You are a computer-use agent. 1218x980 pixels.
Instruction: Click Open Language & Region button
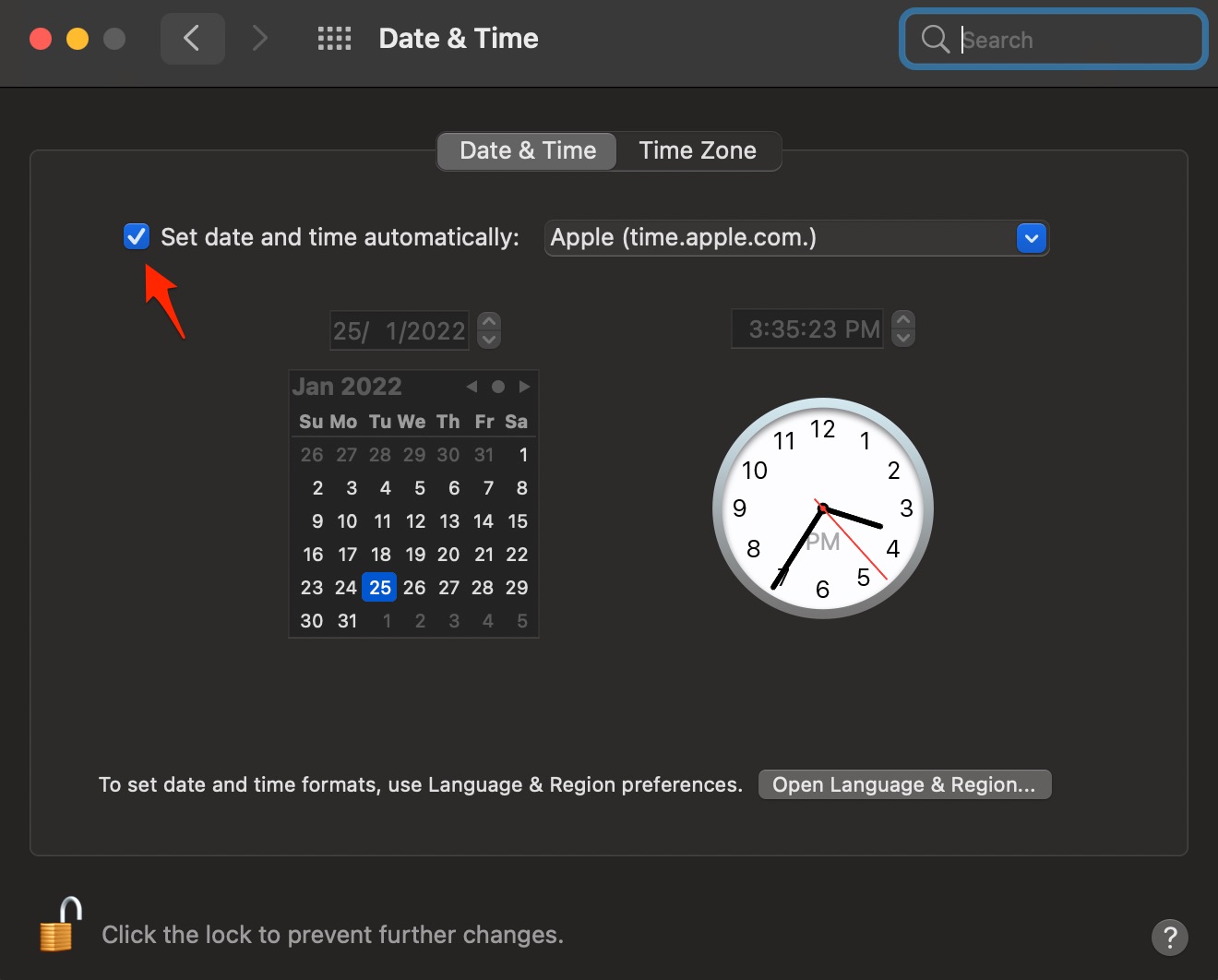click(x=904, y=783)
